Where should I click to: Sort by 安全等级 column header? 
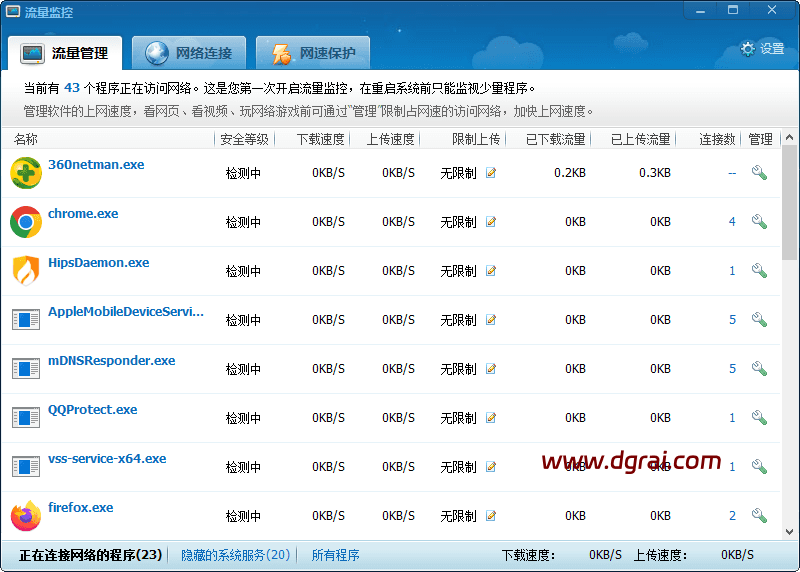pyautogui.click(x=244, y=139)
